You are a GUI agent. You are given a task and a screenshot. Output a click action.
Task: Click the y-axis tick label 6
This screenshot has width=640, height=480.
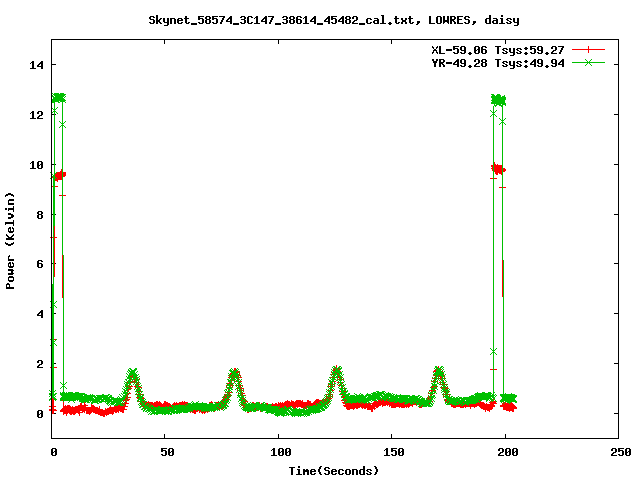[x=40, y=264]
